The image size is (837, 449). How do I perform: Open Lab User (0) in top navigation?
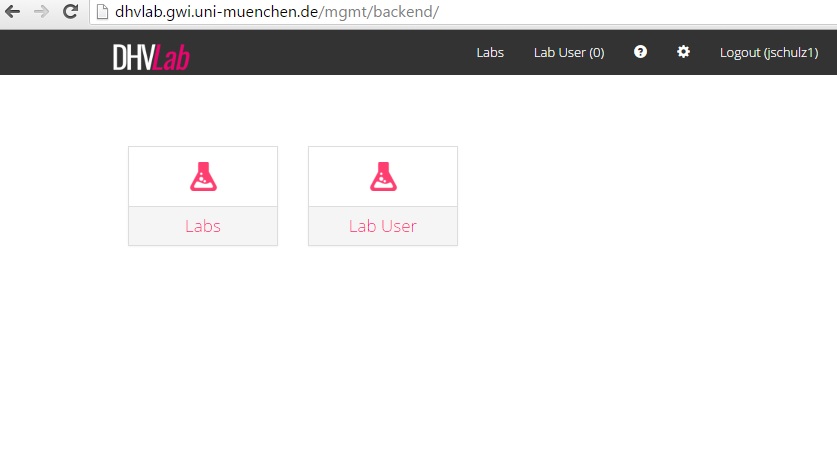(x=568, y=53)
